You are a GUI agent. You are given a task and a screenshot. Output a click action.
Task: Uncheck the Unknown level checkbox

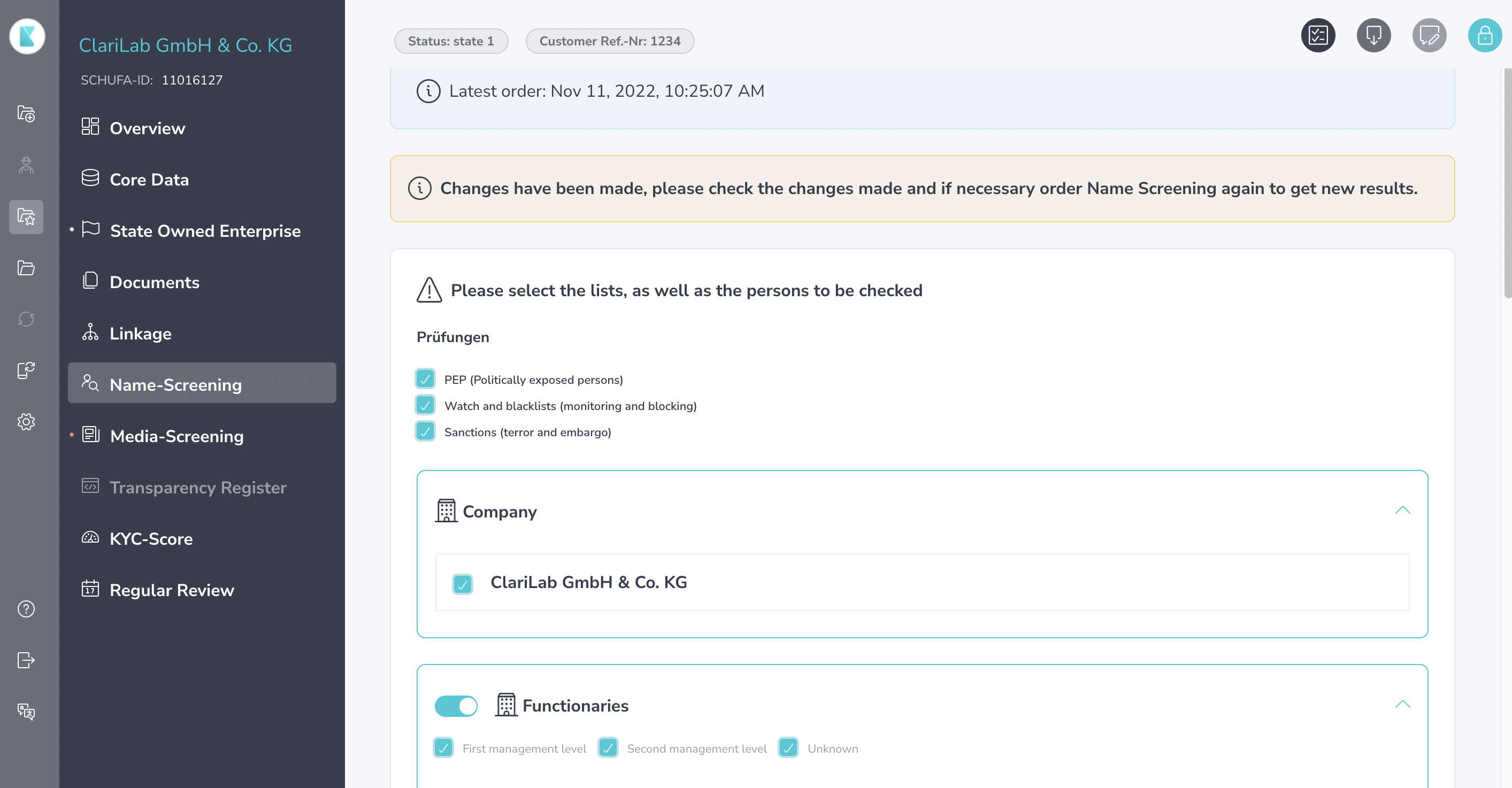coord(788,748)
